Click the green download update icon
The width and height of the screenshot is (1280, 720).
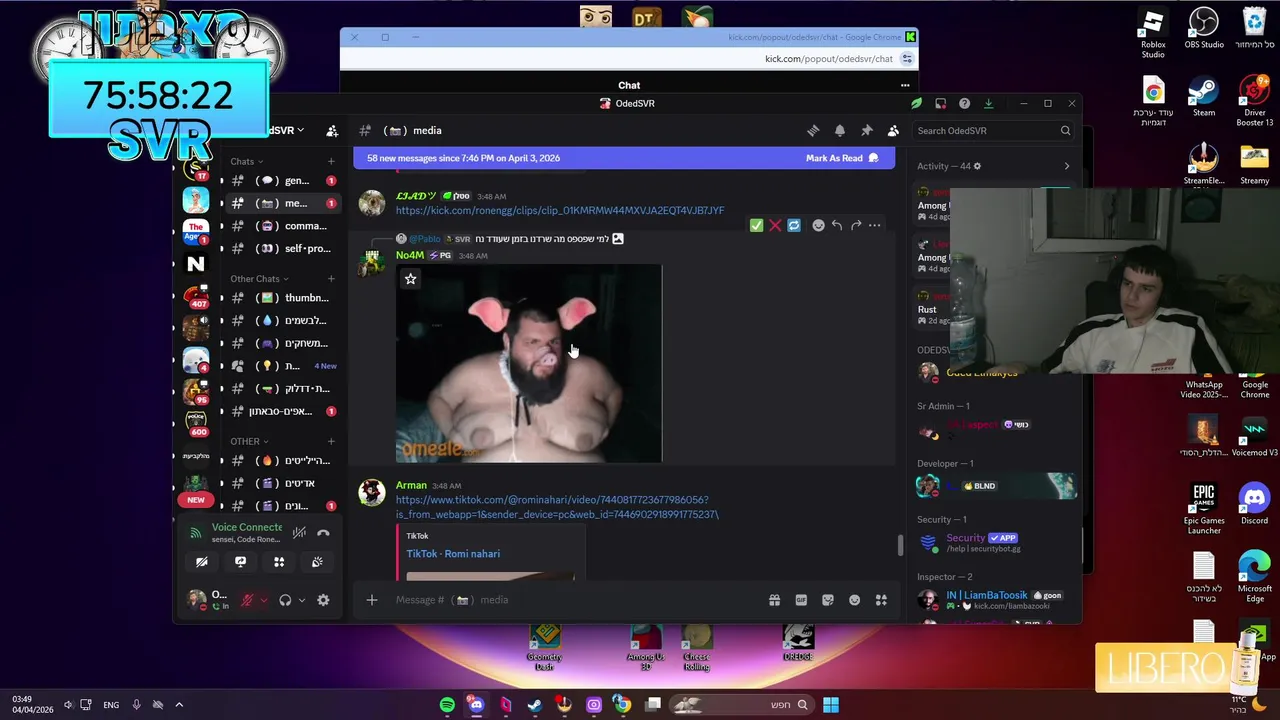tap(988, 103)
